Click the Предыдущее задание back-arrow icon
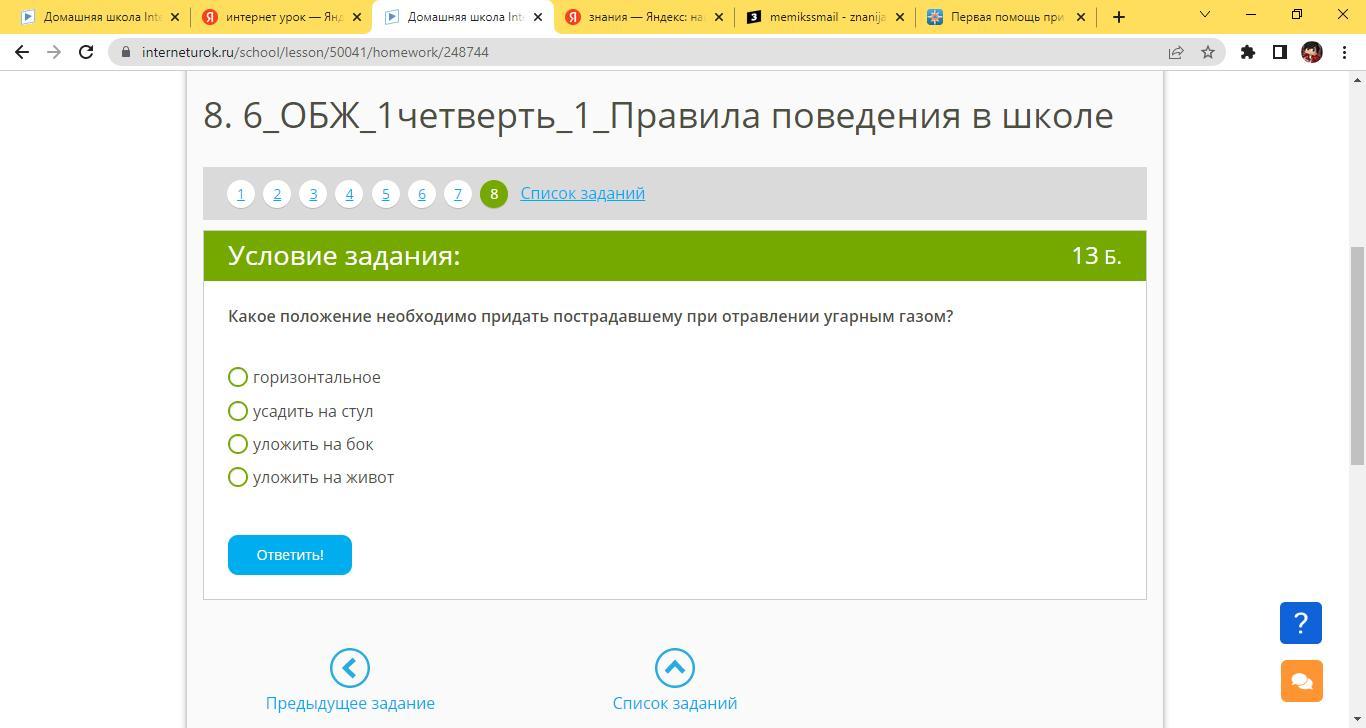The width and height of the screenshot is (1366, 728). pos(350,668)
